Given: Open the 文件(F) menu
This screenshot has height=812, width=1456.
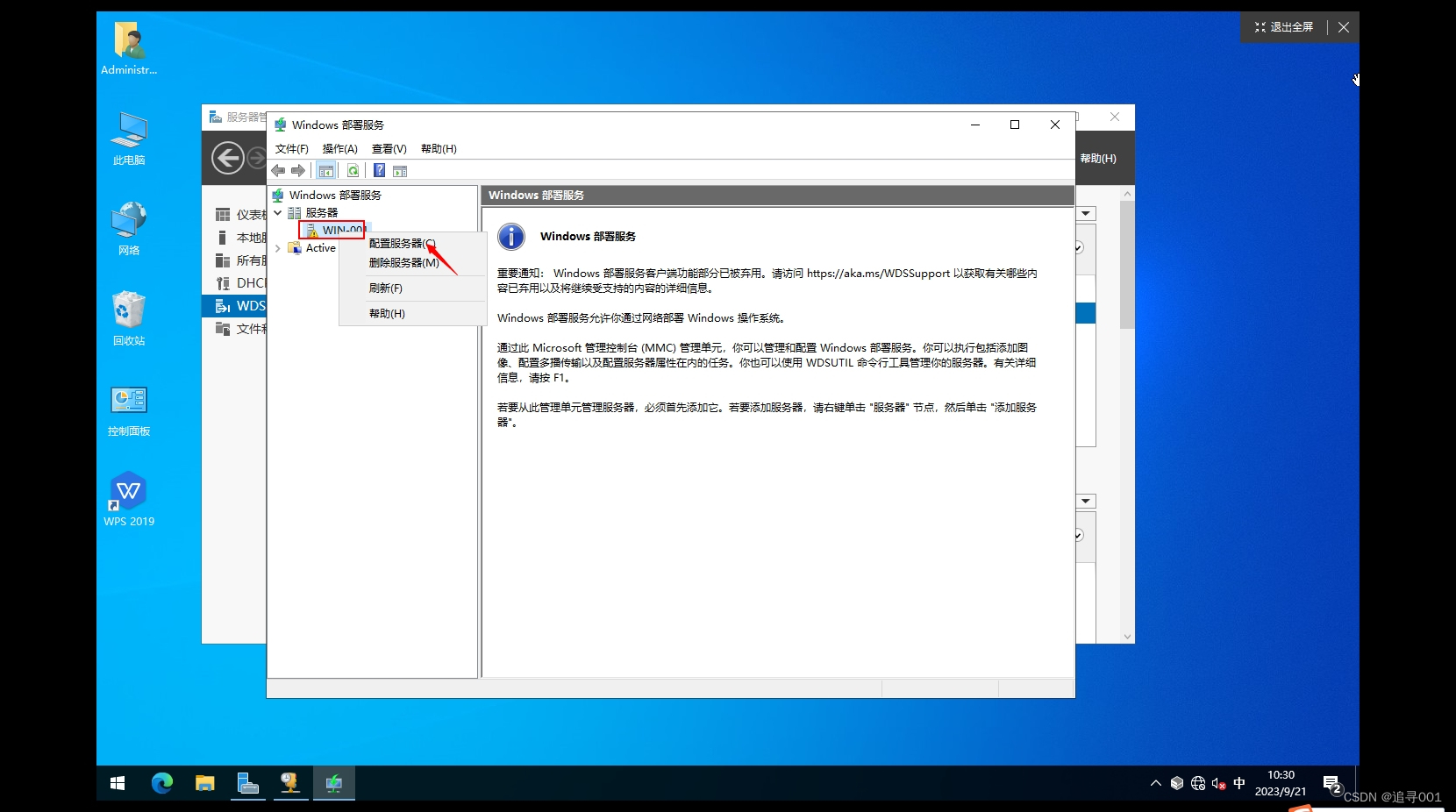Looking at the screenshot, I should (292, 149).
